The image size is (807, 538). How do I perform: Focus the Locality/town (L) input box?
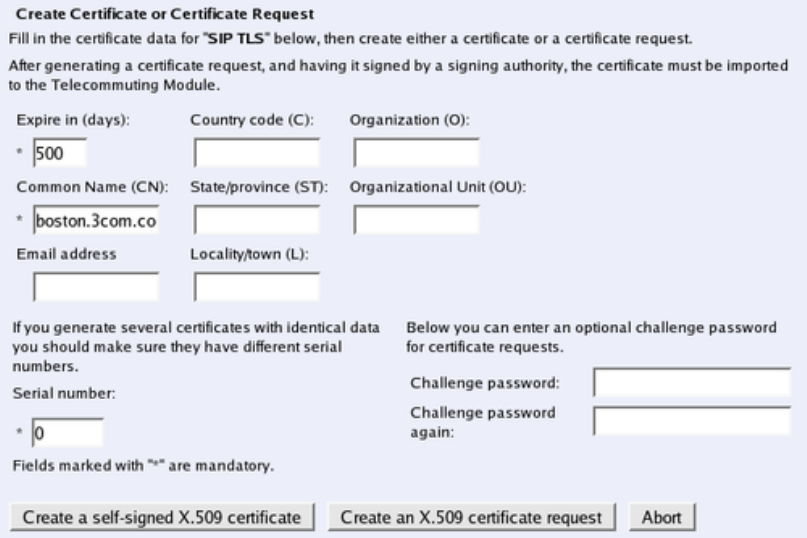[257, 287]
